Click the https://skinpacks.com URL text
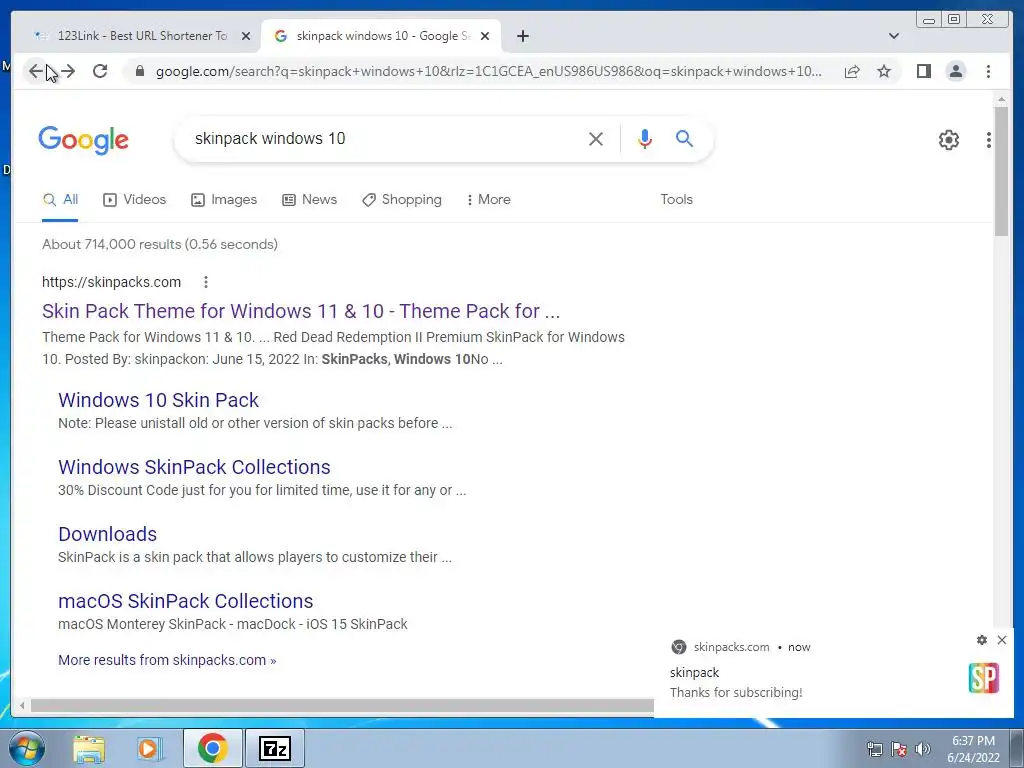This screenshot has height=768, width=1024. (x=111, y=282)
